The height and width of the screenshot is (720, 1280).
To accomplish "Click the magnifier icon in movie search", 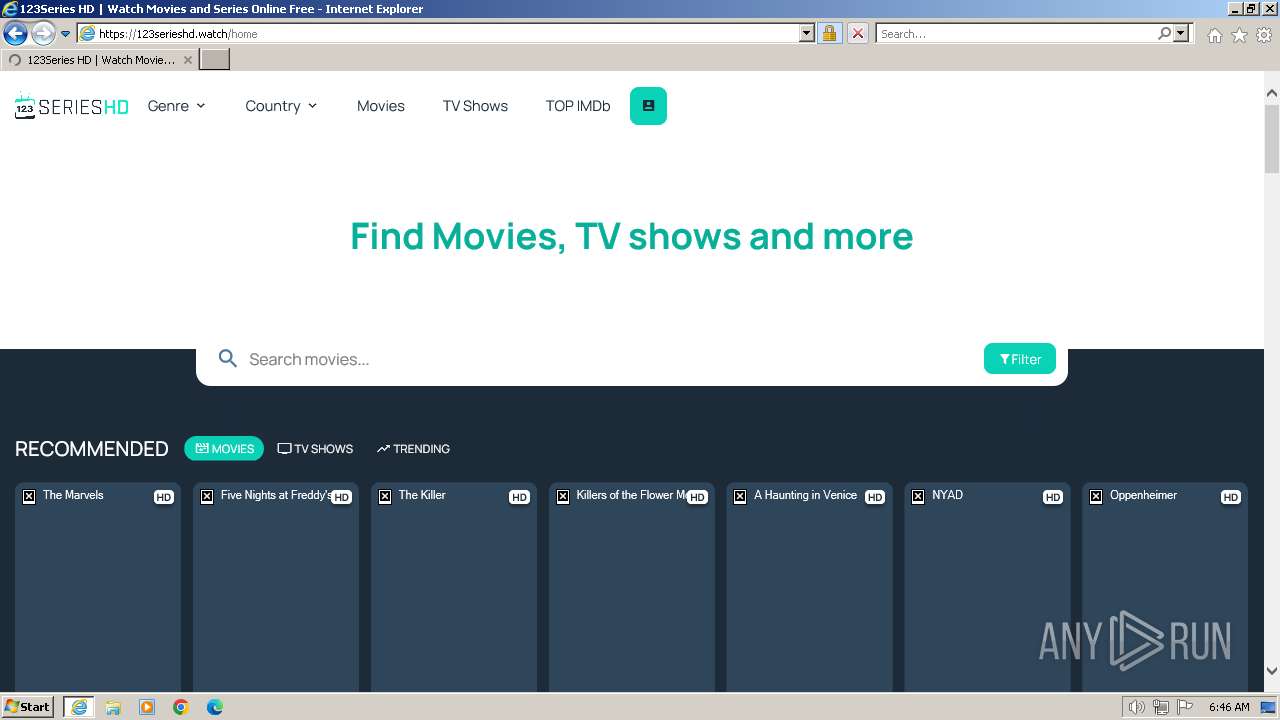I will (x=228, y=359).
